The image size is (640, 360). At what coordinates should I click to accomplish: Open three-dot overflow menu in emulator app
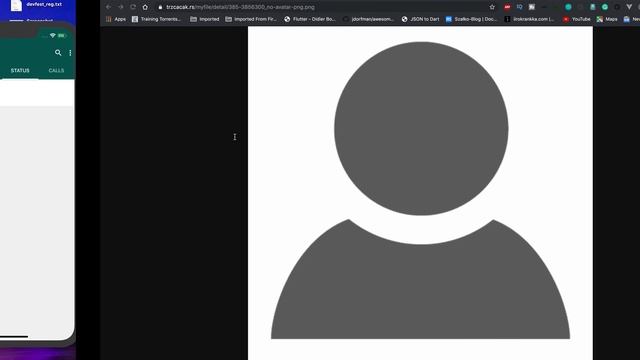70,53
